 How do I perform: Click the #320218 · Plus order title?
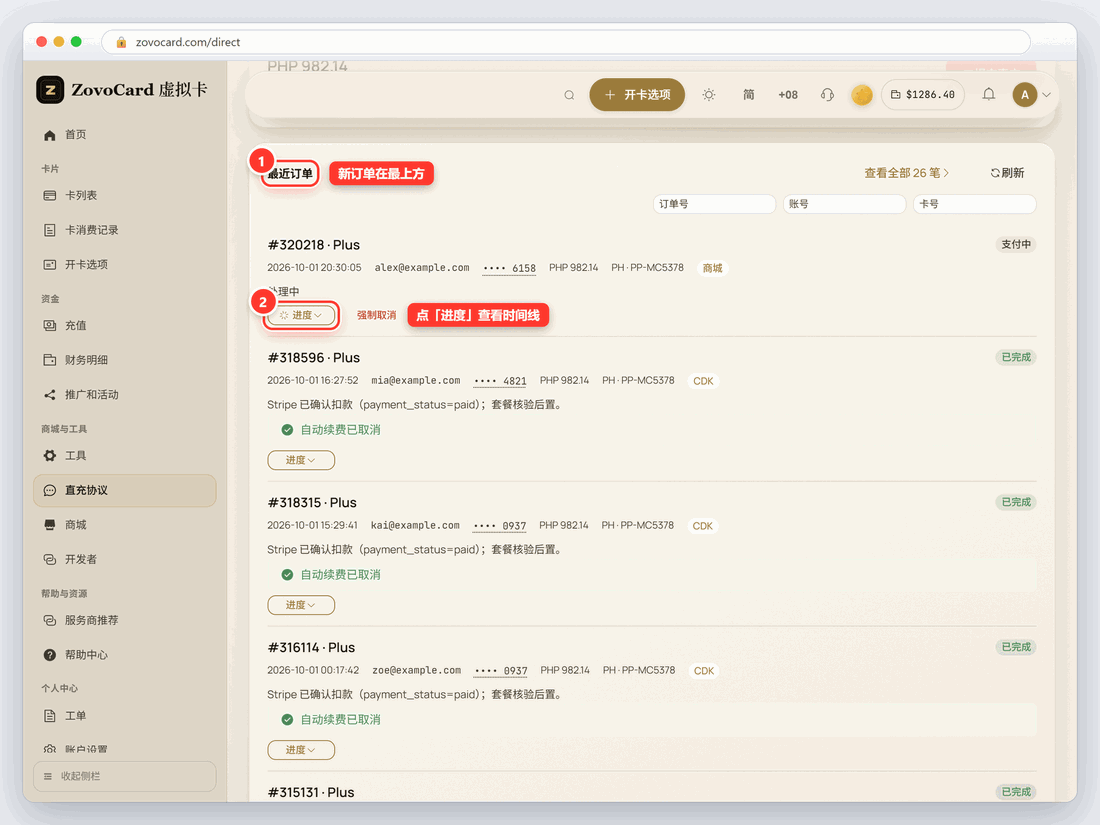[x=314, y=245]
